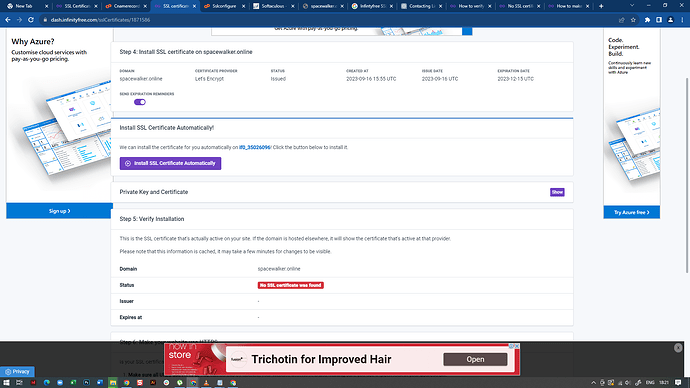Switch to Infinityfree SSL Google tab
The image size is (690, 388).
tap(372, 6)
